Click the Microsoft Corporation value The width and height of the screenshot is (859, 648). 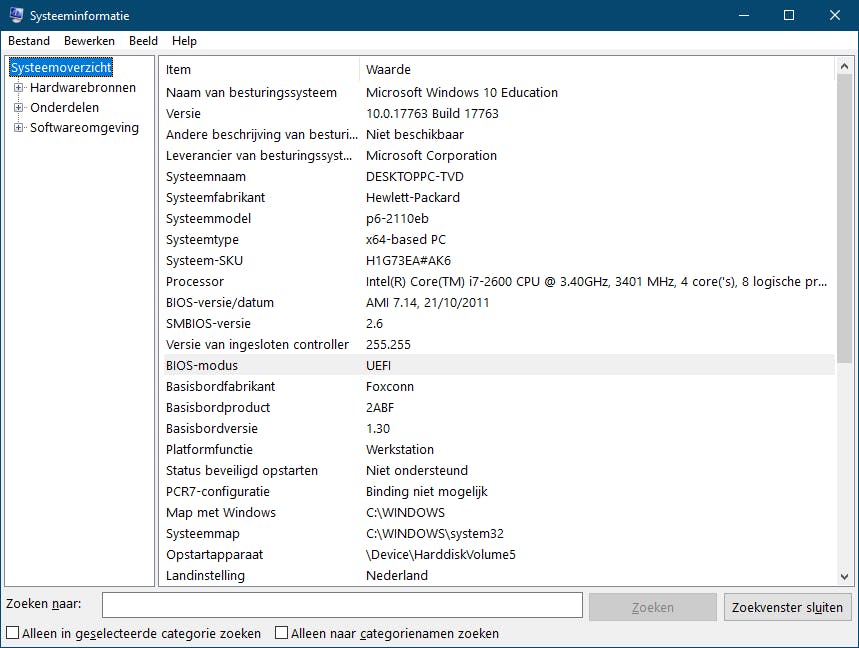[x=432, y=156]
